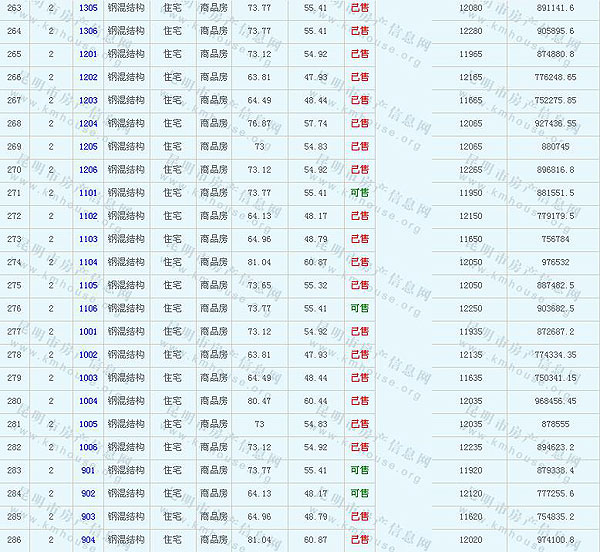Viewport: 600px width, 552px height.
Task: Click the room 1201 link
Action: tap(88, 53)
